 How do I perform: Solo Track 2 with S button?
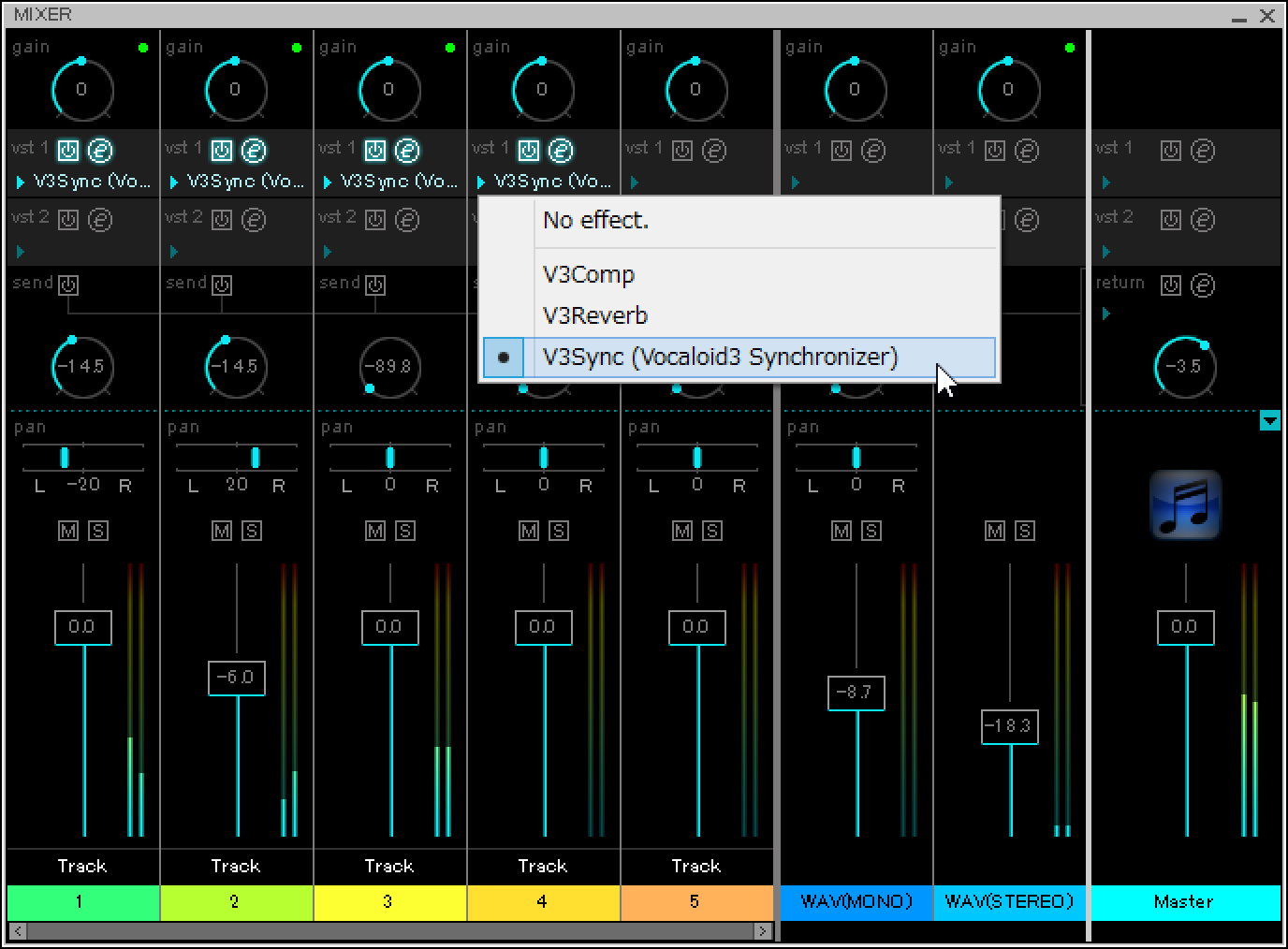(252, 531)
